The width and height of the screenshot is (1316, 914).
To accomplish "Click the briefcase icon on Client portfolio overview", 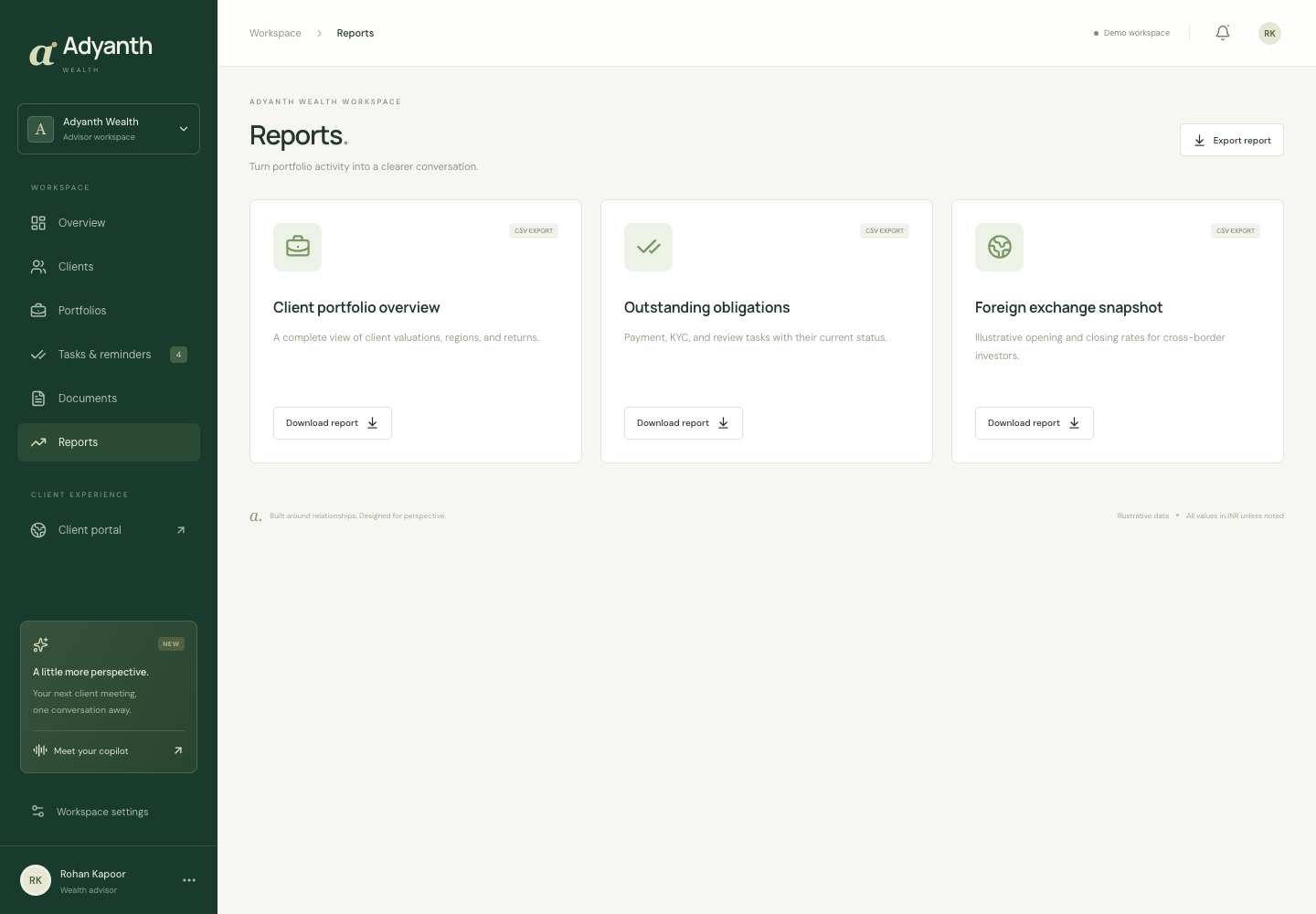I will [x=297, y=247].
